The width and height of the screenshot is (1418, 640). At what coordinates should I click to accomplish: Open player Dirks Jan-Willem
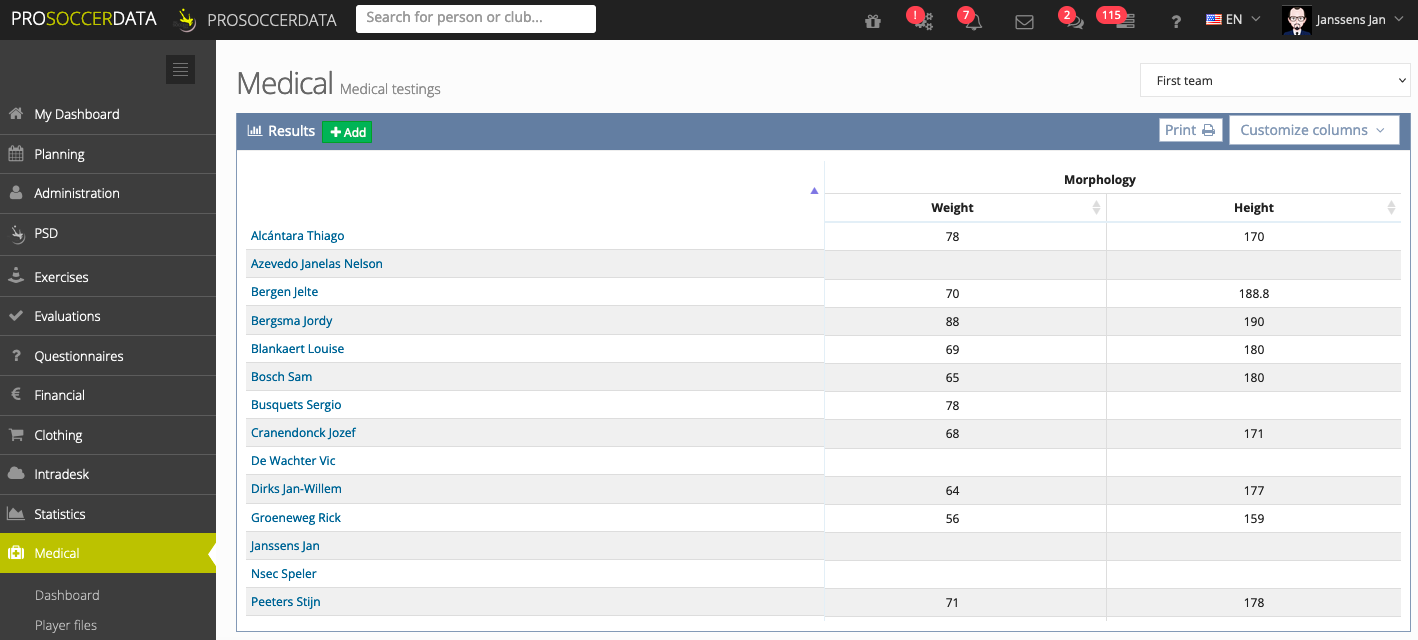coord(296,489)
